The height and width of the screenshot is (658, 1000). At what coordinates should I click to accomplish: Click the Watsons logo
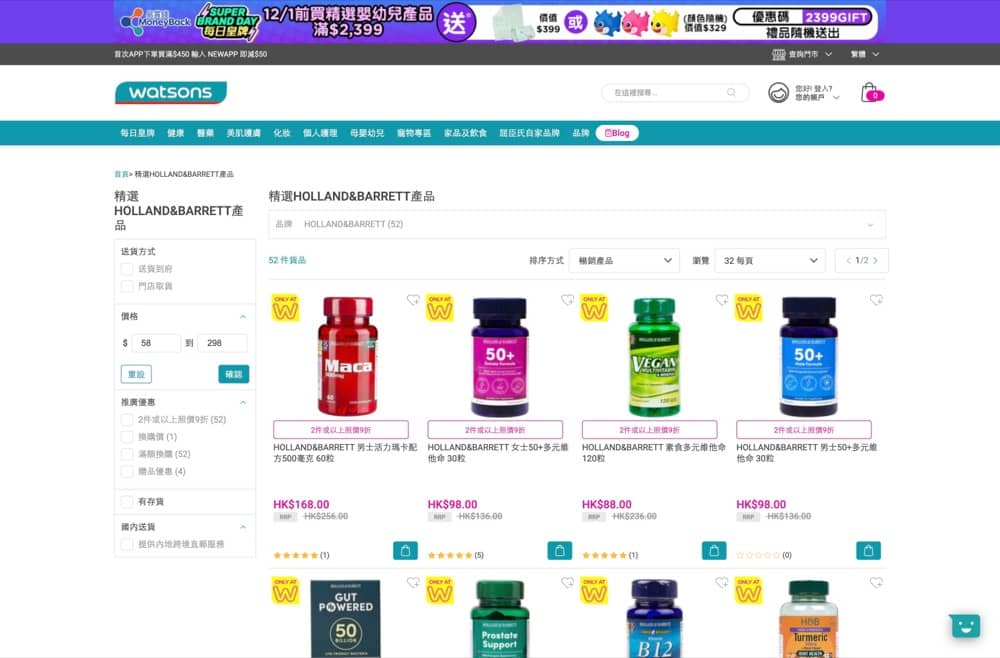[171, 92]
